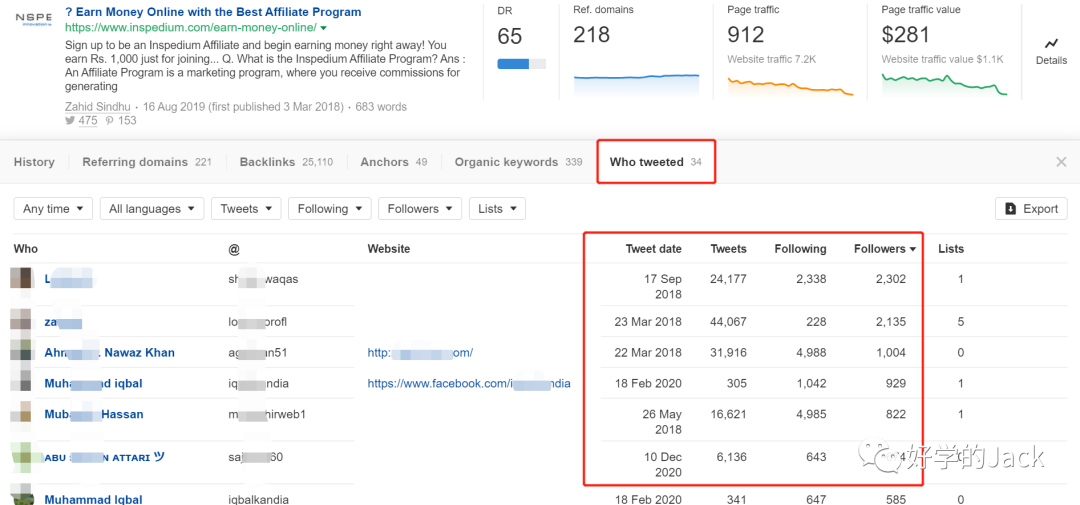Click the orange Page traffic chart
The height and width of the screenshot is (505, 1080).
tap(791, 85)
